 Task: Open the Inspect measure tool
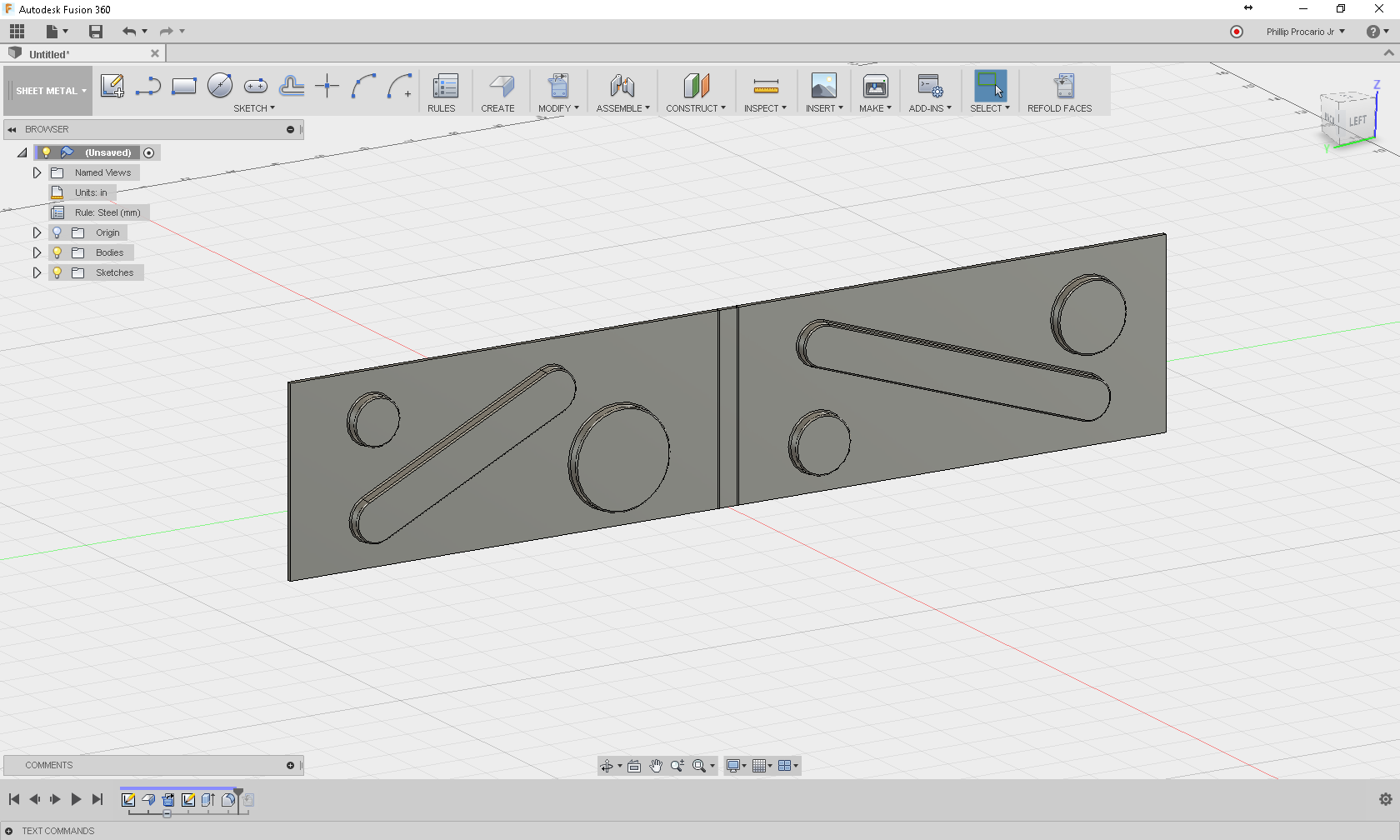point(765,86)
